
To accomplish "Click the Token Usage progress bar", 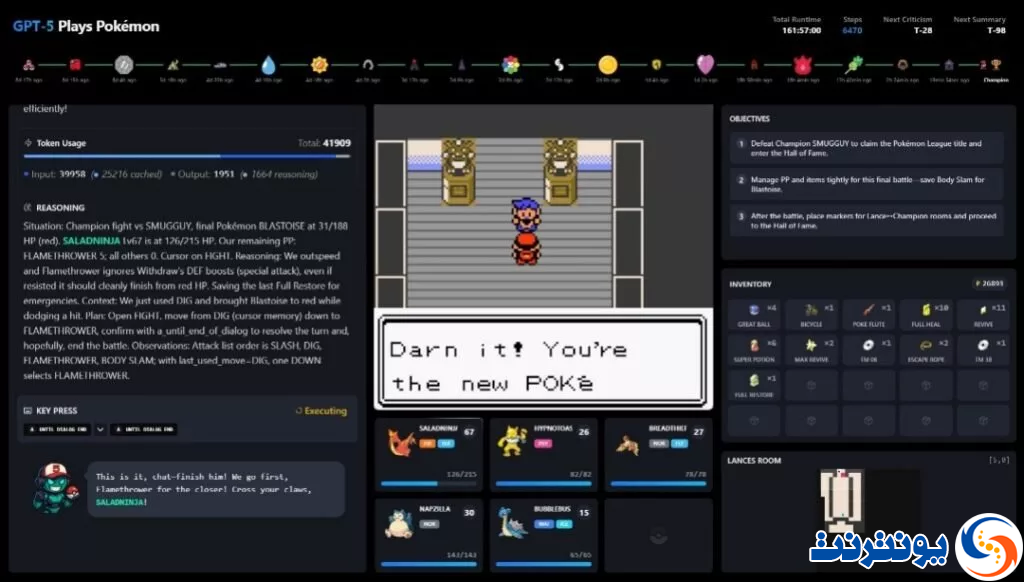I will pyautogui.click(x=187, y=156).
